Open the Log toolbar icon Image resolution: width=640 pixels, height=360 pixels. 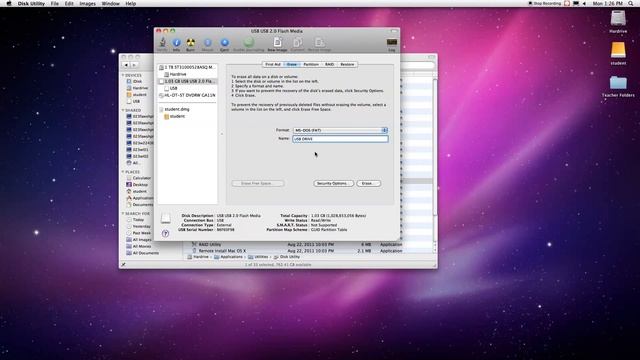point(392,42)
